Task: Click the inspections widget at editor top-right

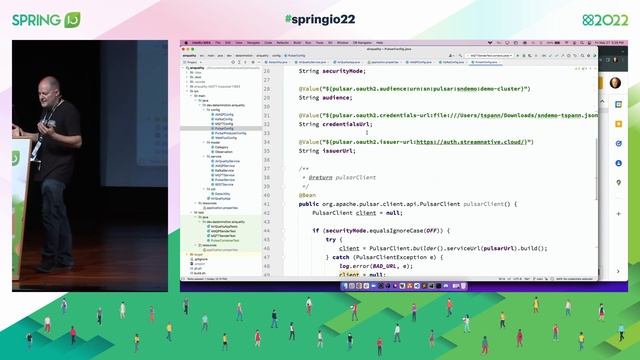Action: click(580, 69)
